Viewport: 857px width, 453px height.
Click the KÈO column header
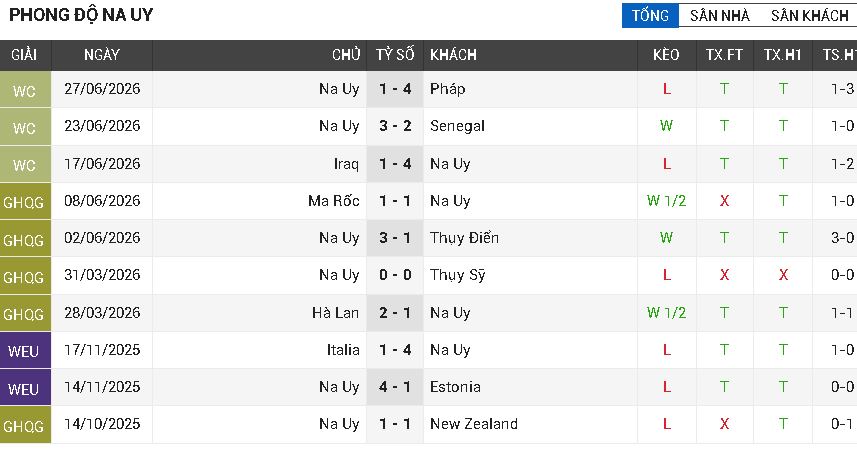666,55
